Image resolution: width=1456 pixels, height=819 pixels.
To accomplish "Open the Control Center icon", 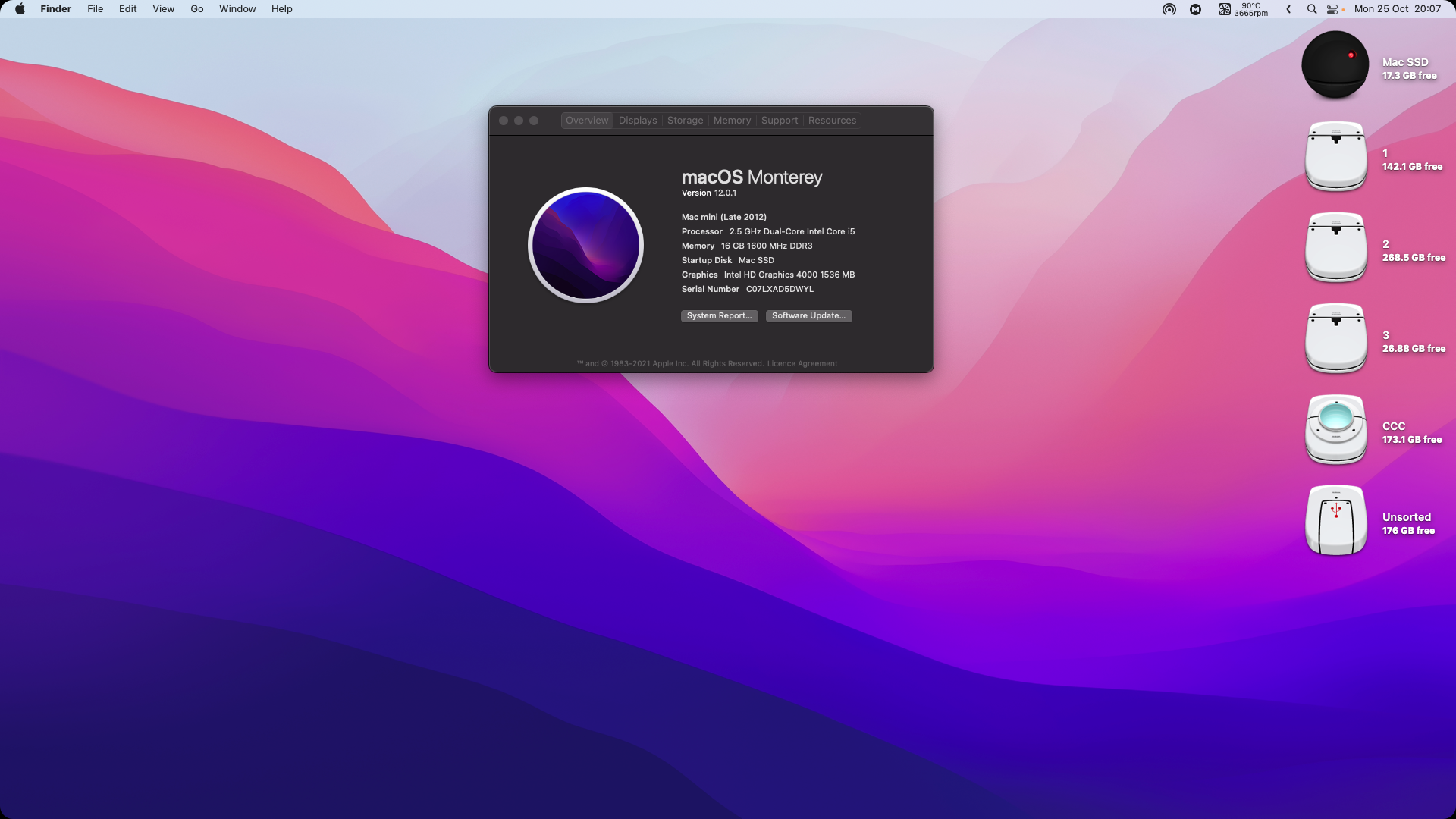I will (1332, 9).
